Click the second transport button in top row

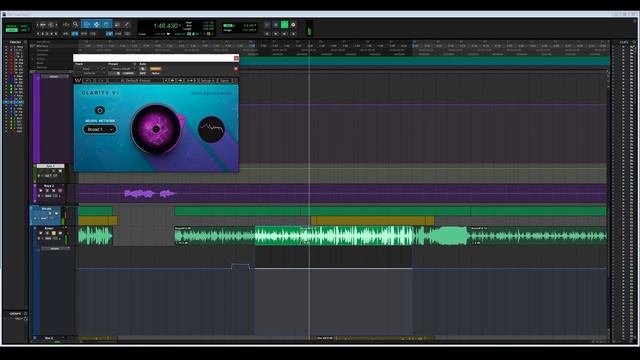276,24
